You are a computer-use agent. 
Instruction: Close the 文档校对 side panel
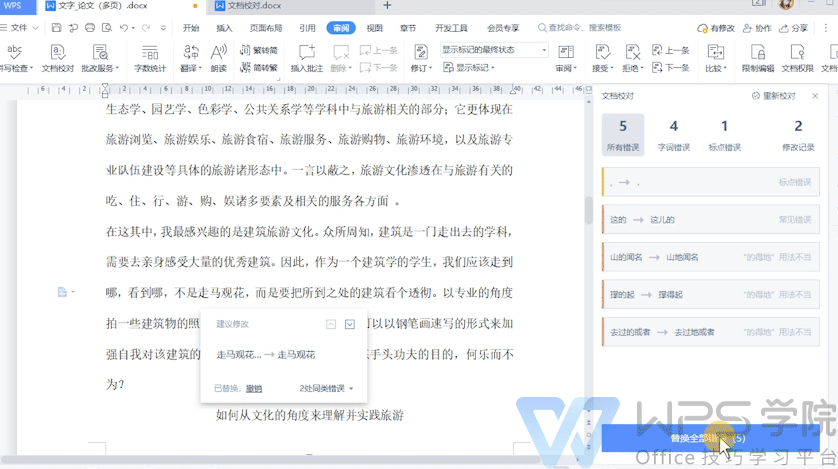(815, 96)
